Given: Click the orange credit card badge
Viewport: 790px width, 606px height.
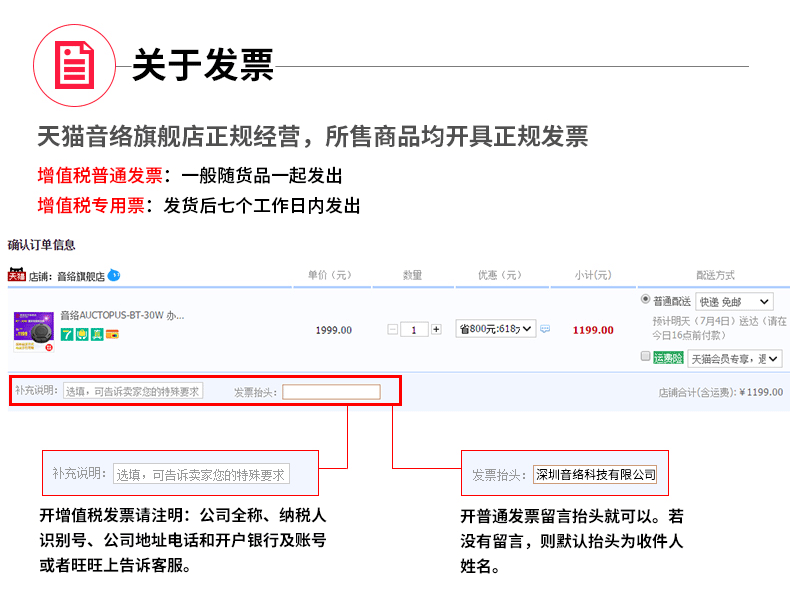Looking at the screenshot, I should (112, 334).
